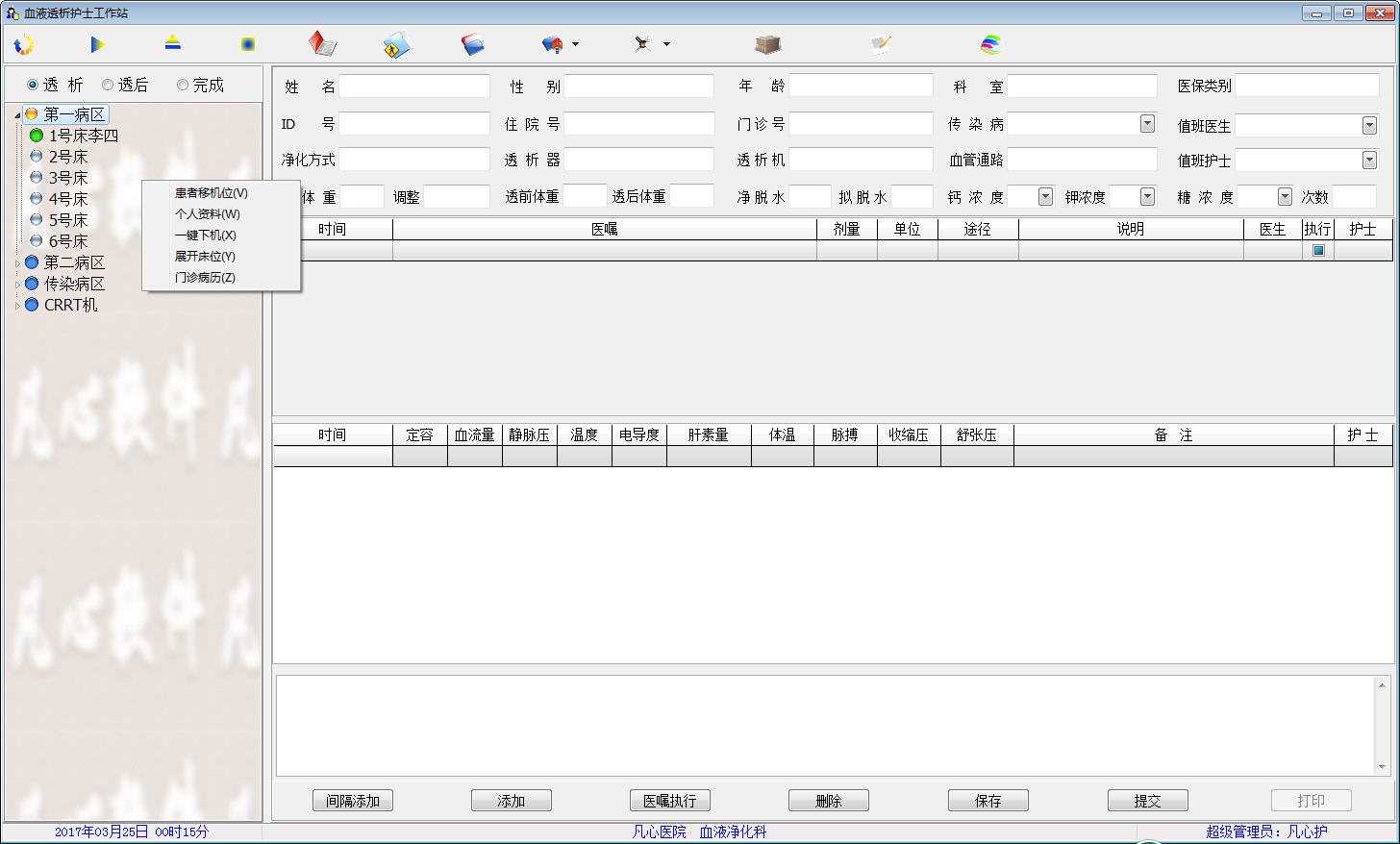Open the 值班医生 dropdown list
This screenshot has height=844, width=1400.
[x=1369, y=126]
